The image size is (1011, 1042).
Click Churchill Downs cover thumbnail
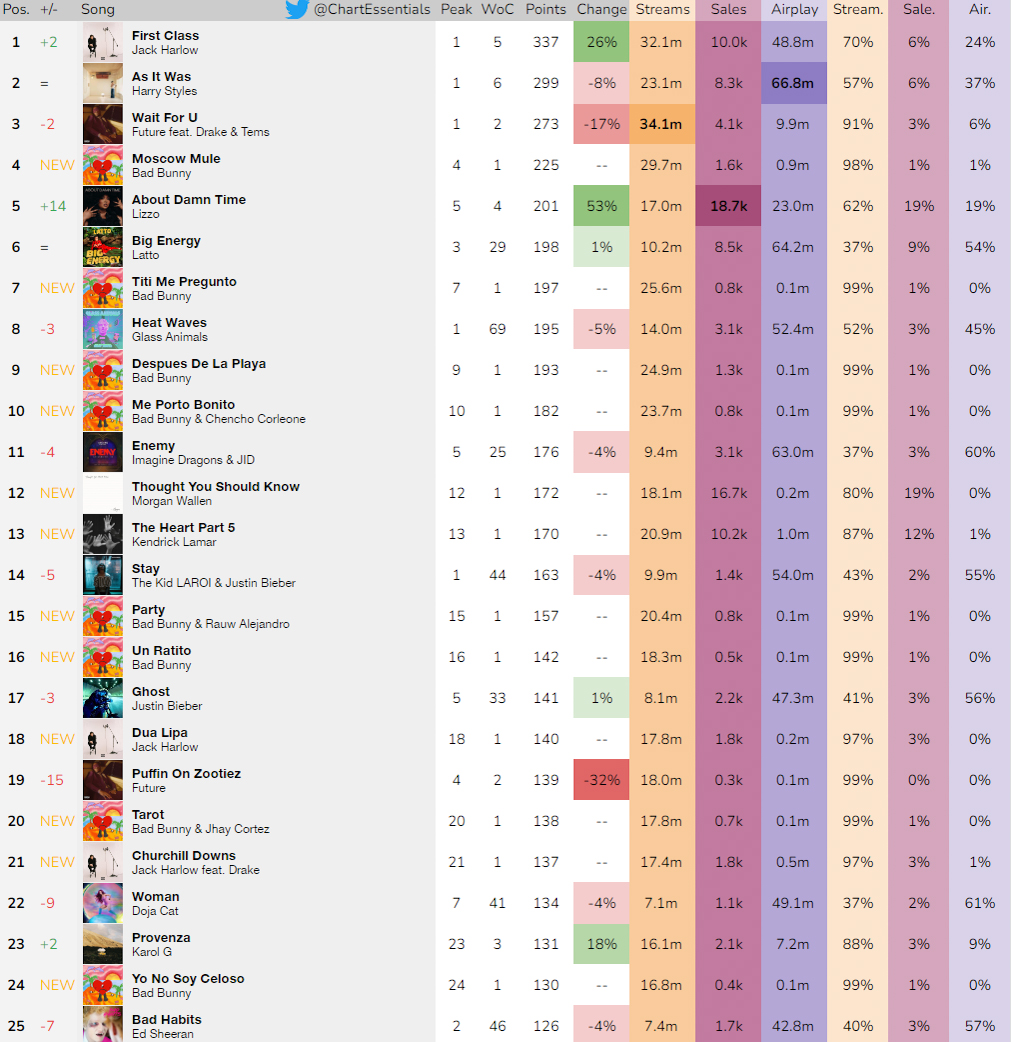[x=103, y=862]
